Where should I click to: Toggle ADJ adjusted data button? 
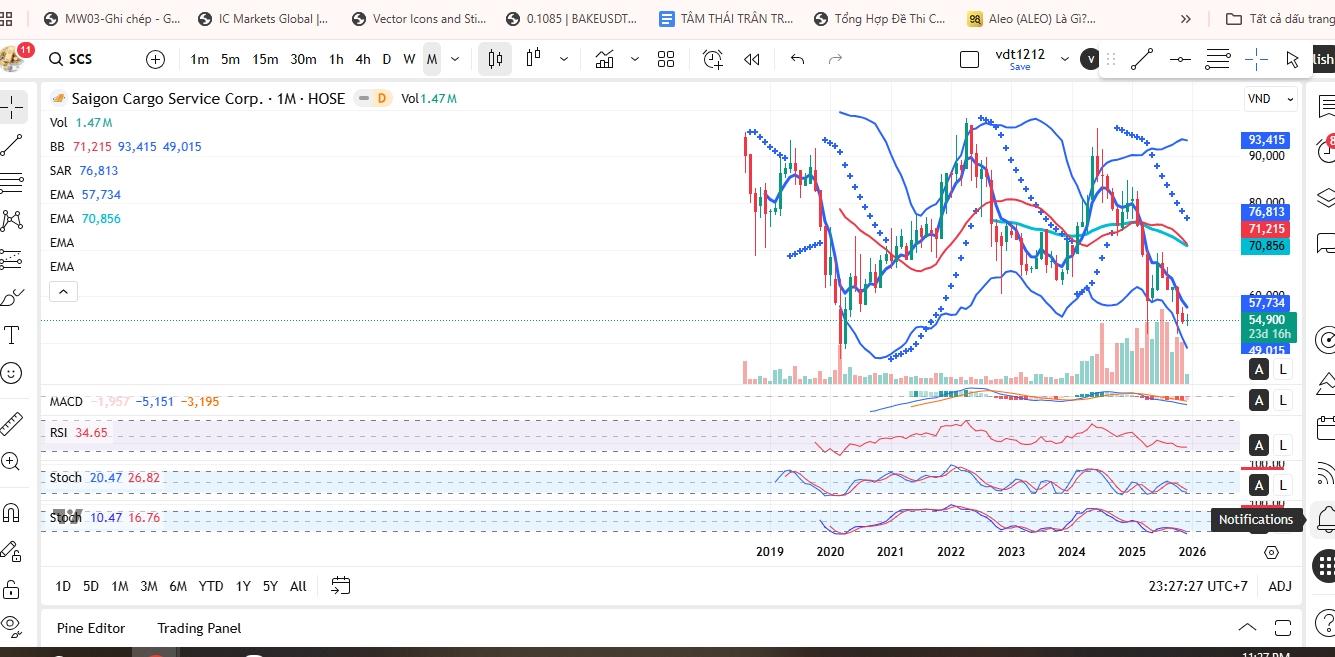[1279, 586]
